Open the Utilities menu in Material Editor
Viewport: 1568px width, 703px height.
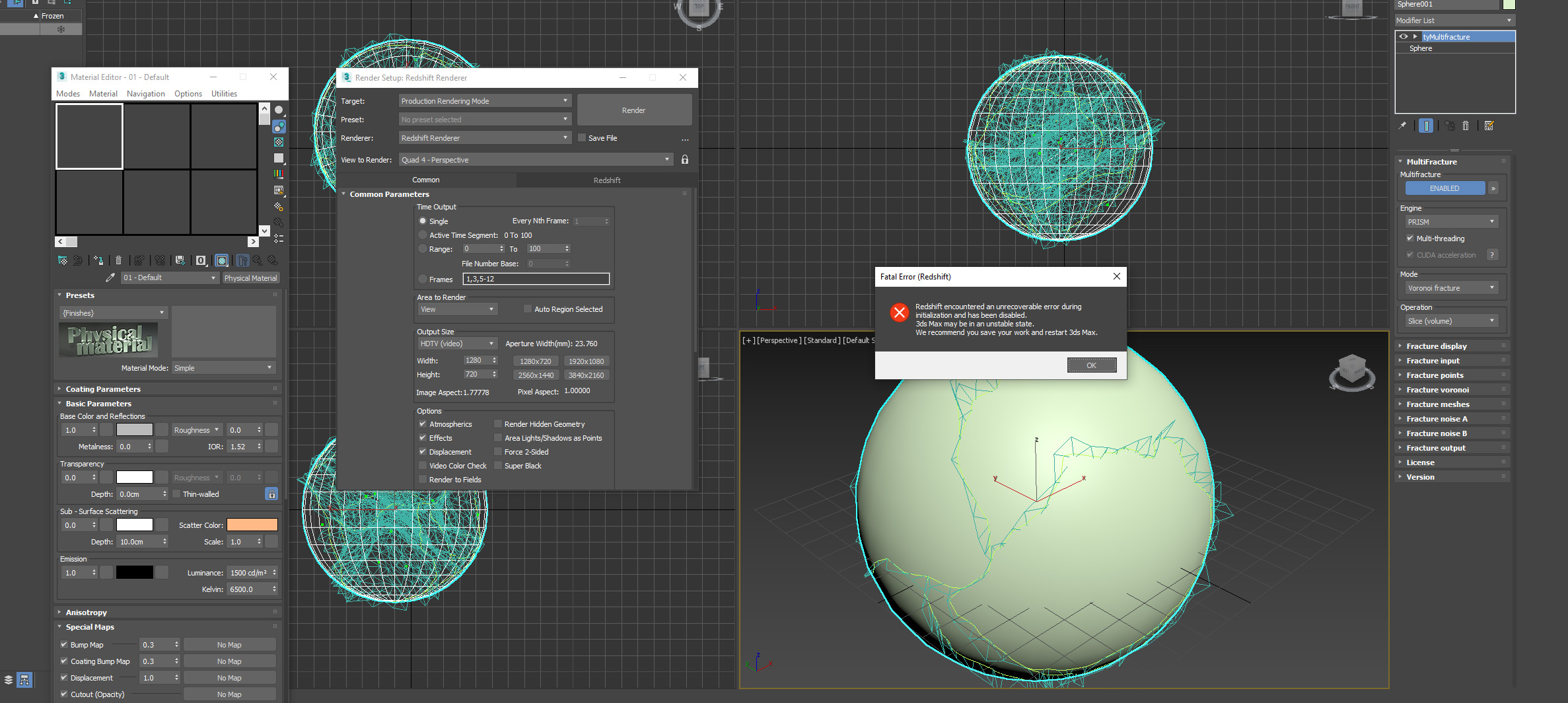point(224,93)
